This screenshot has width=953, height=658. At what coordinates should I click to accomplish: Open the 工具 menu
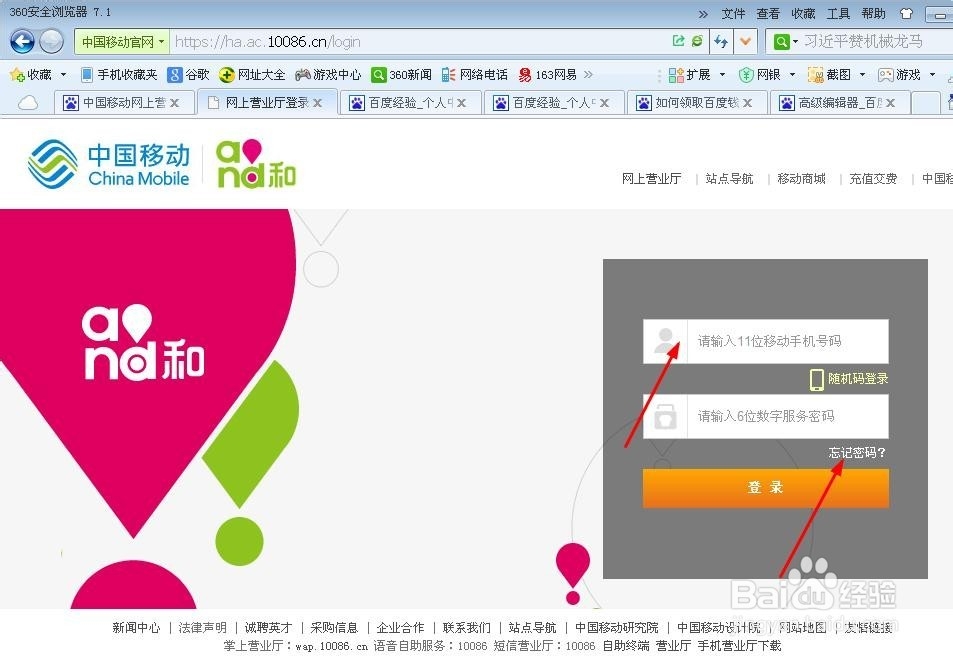pos(838,13)
